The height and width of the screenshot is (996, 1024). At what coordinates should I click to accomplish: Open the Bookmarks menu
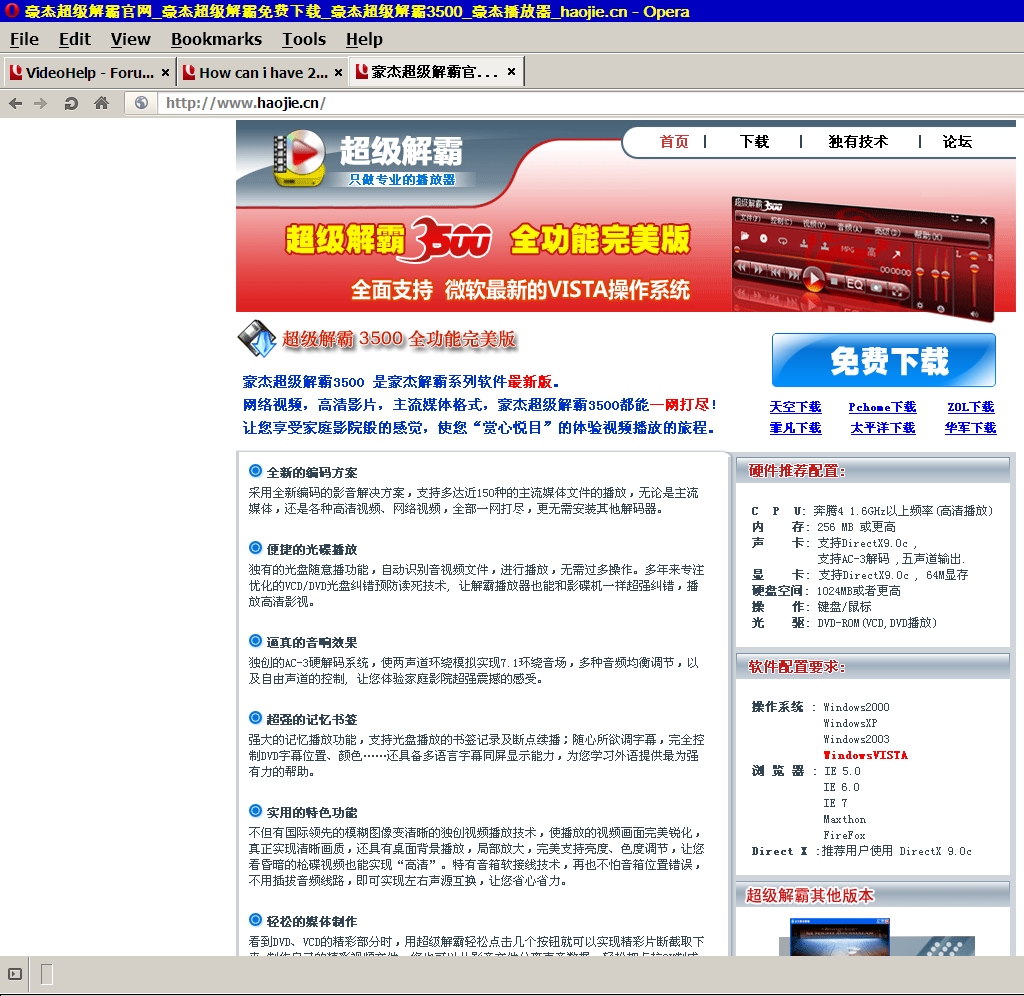216,39
